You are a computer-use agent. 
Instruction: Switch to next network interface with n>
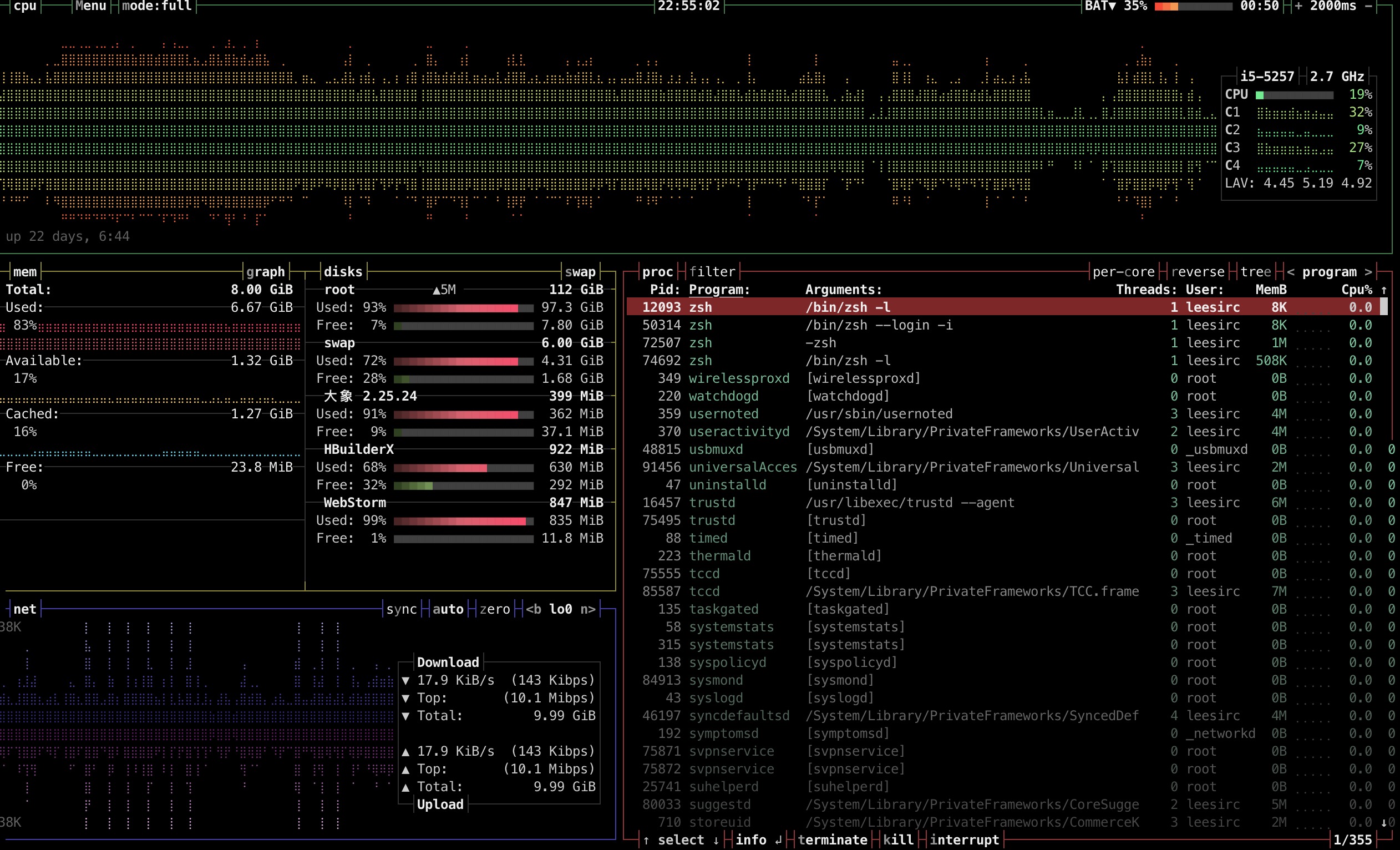click(587, 609)
